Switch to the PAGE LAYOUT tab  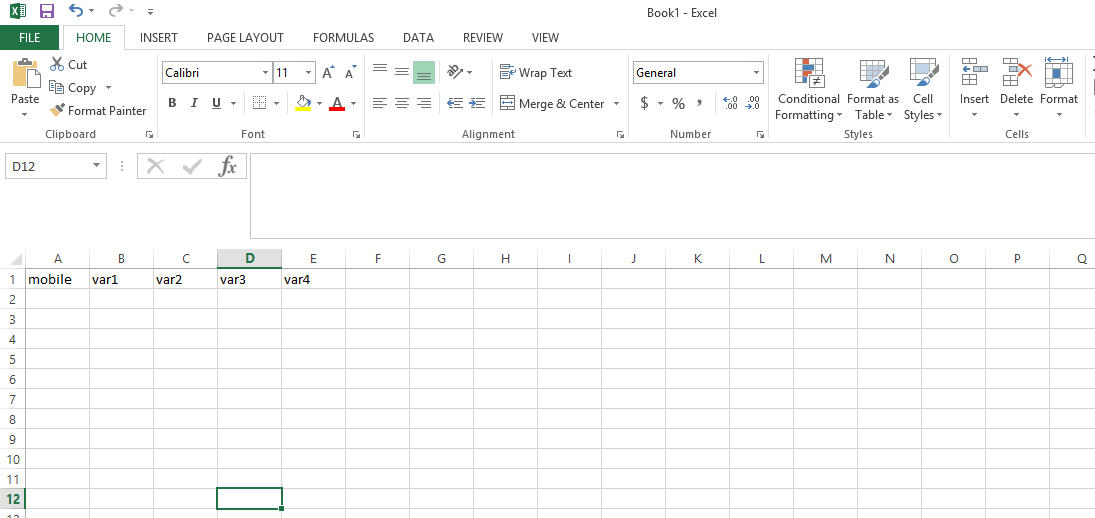(245, 38)
